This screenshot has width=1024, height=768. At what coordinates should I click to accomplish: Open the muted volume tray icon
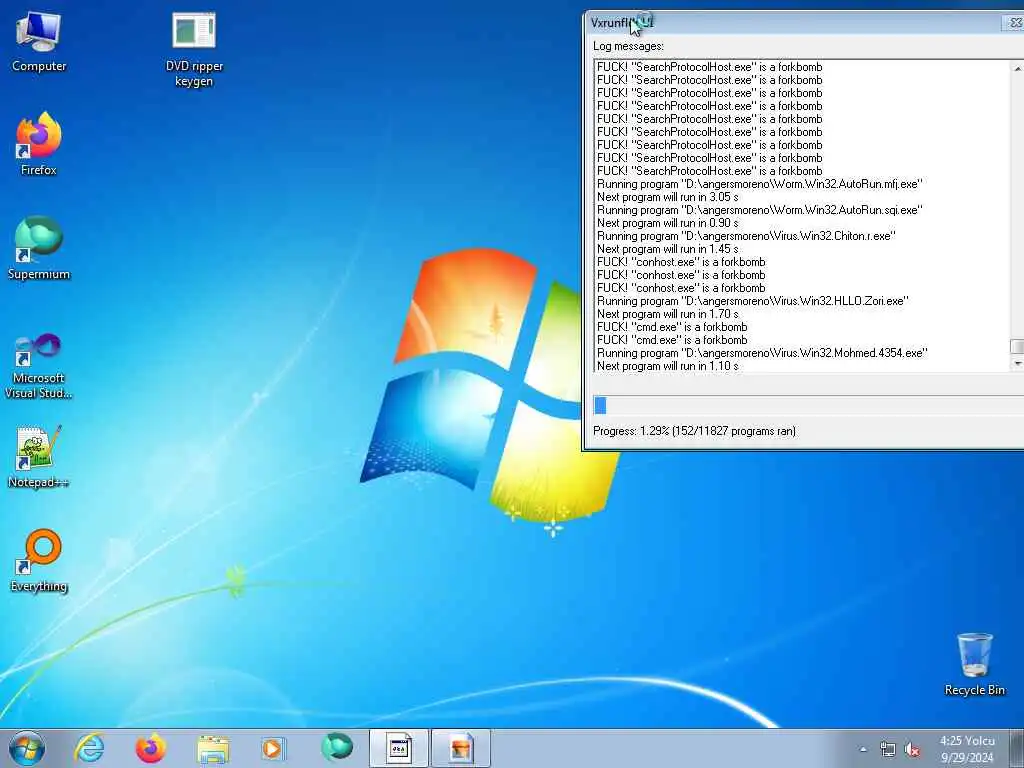coord(912,749)
